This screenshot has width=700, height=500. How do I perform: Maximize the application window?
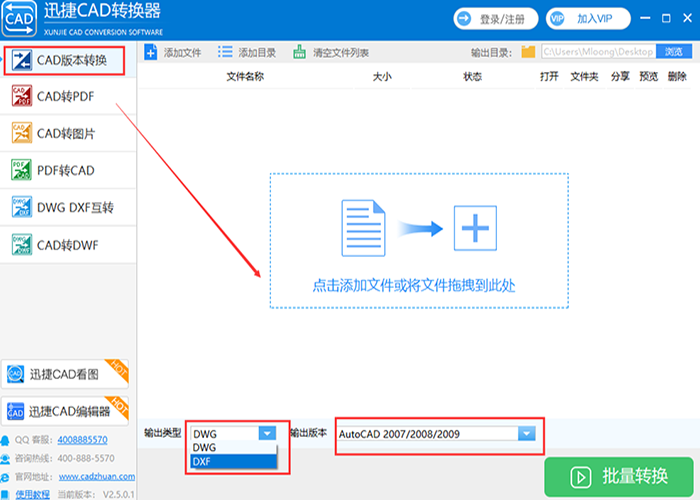666,18
